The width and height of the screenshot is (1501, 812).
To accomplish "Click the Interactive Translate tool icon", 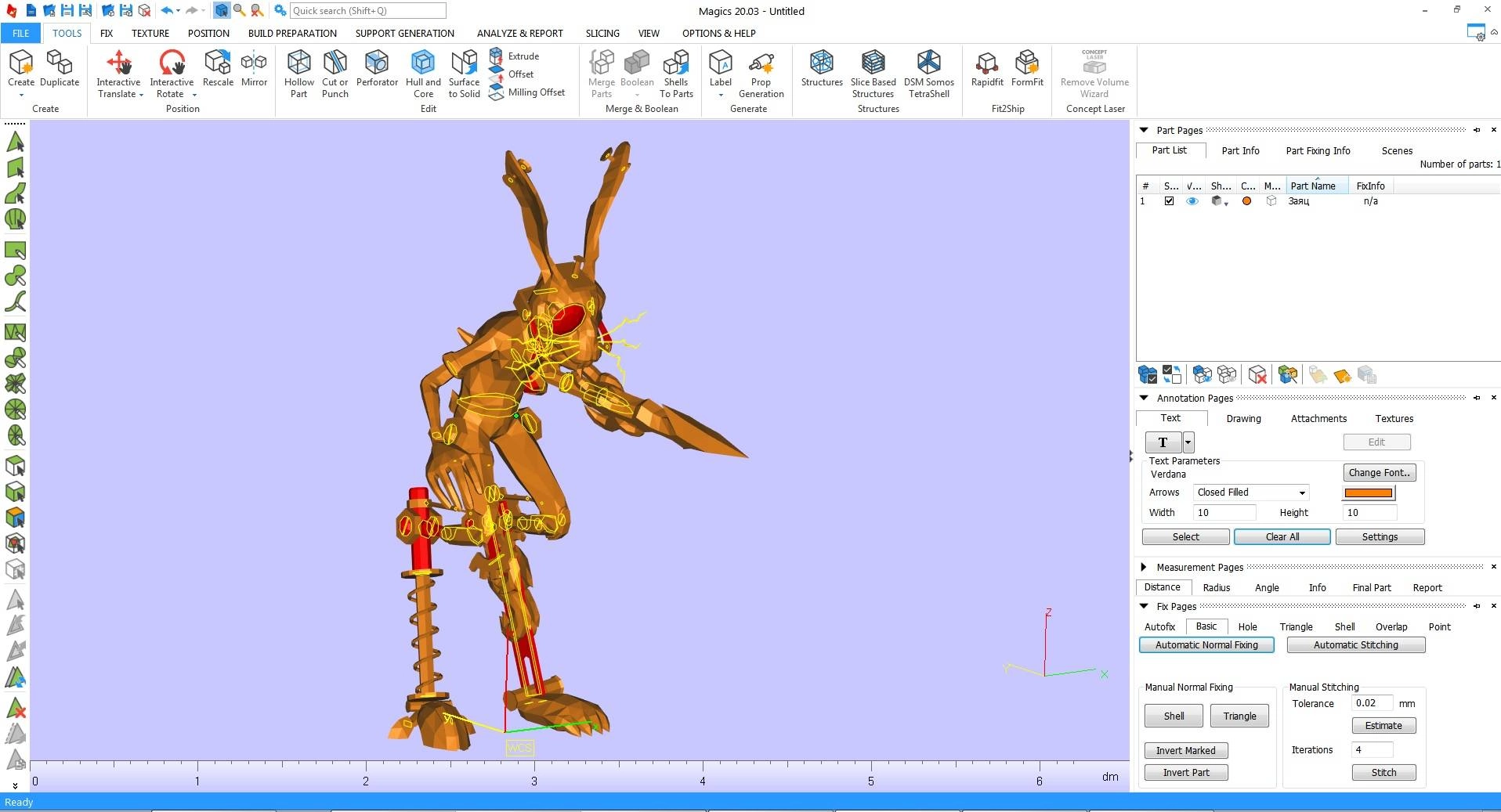I will (119, 63).
